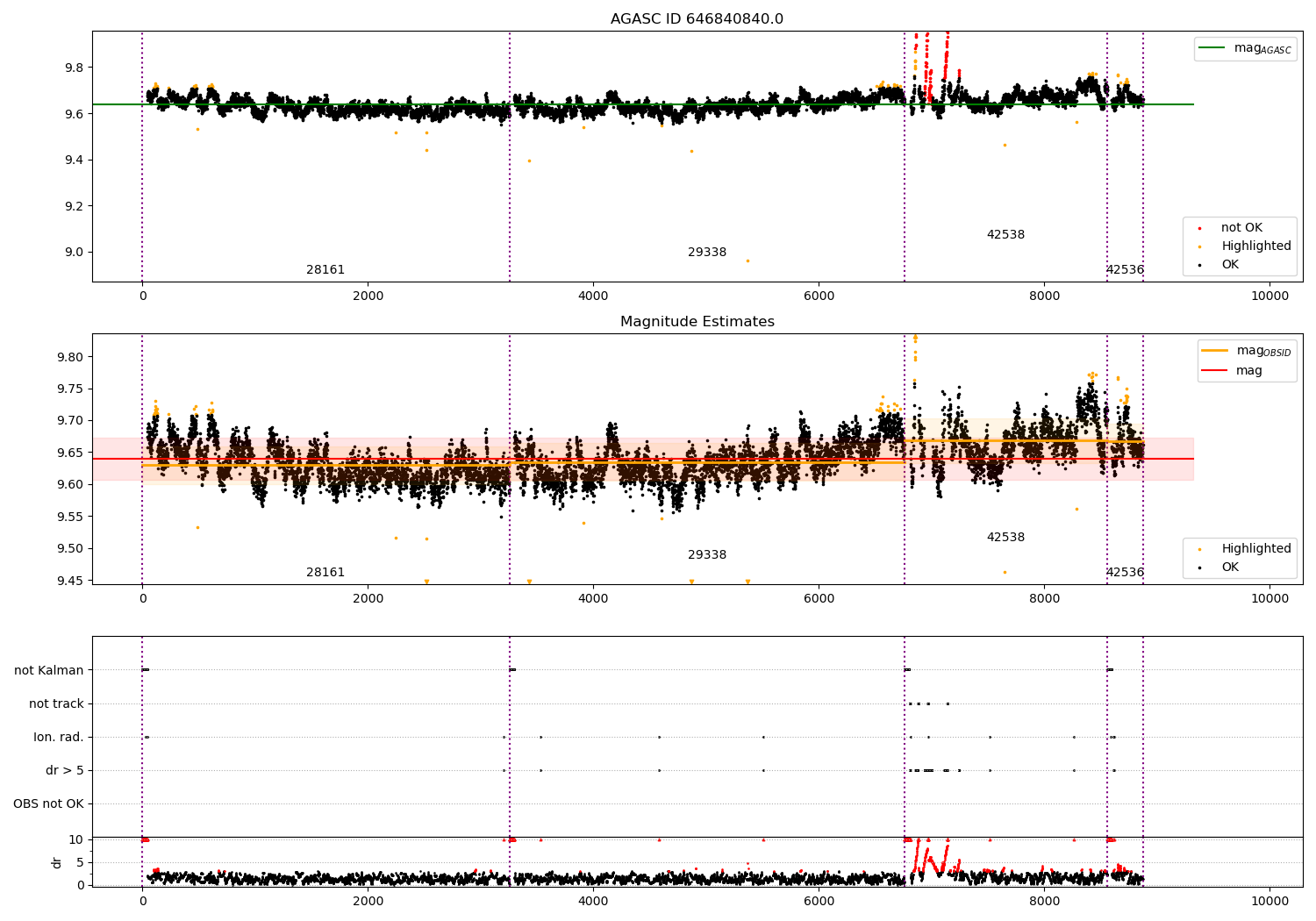Click obsid label 28161 in the AGASC ID plot

click(x=325, y=270)
